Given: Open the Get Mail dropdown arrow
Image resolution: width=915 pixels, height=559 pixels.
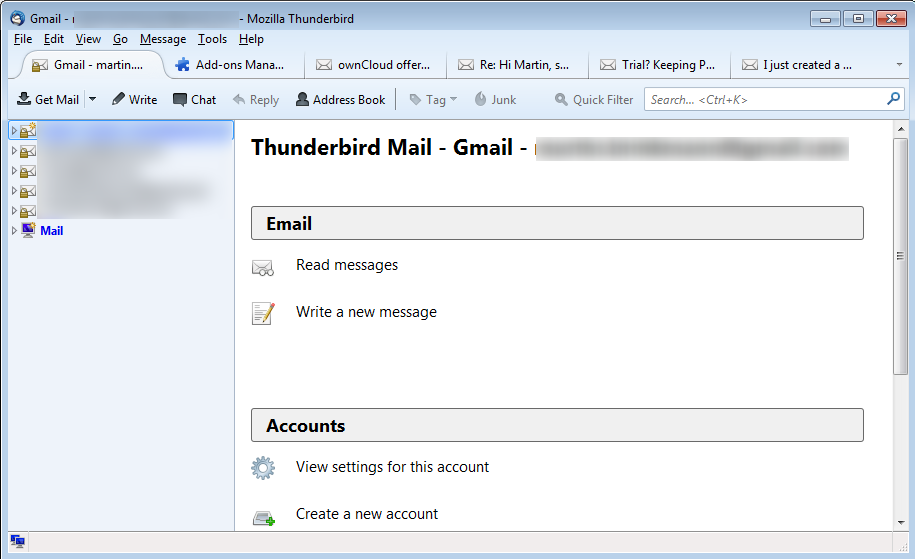Looking at the screenshot, I should [92, 99].
